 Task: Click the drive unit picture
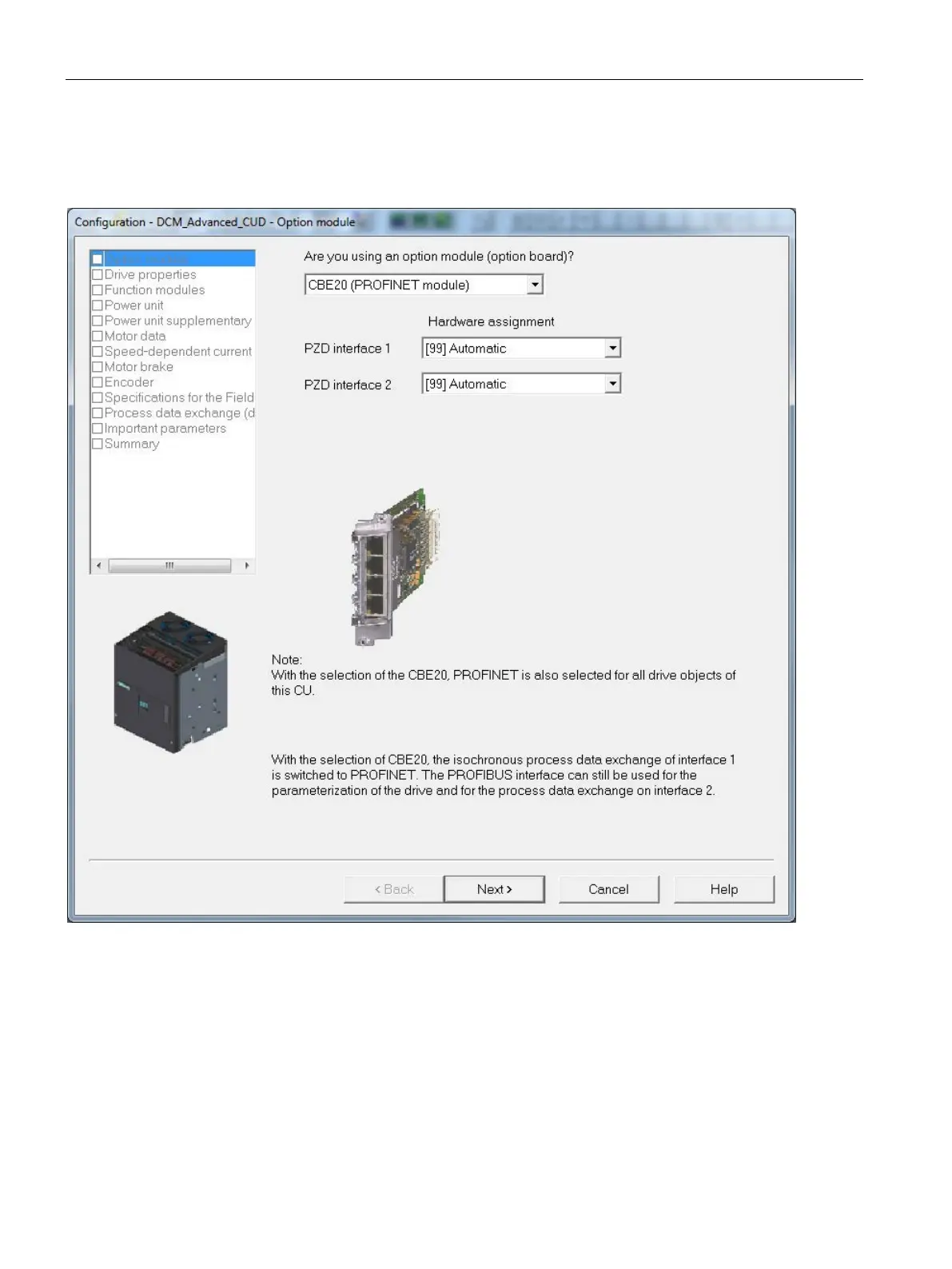[x=171, y=682]
